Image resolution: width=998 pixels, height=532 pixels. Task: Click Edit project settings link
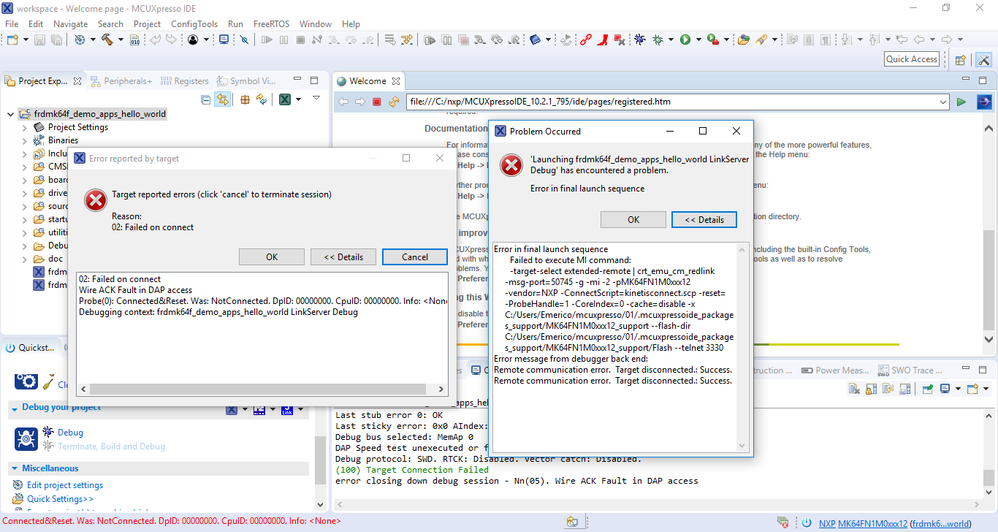[x=64, y=485]
